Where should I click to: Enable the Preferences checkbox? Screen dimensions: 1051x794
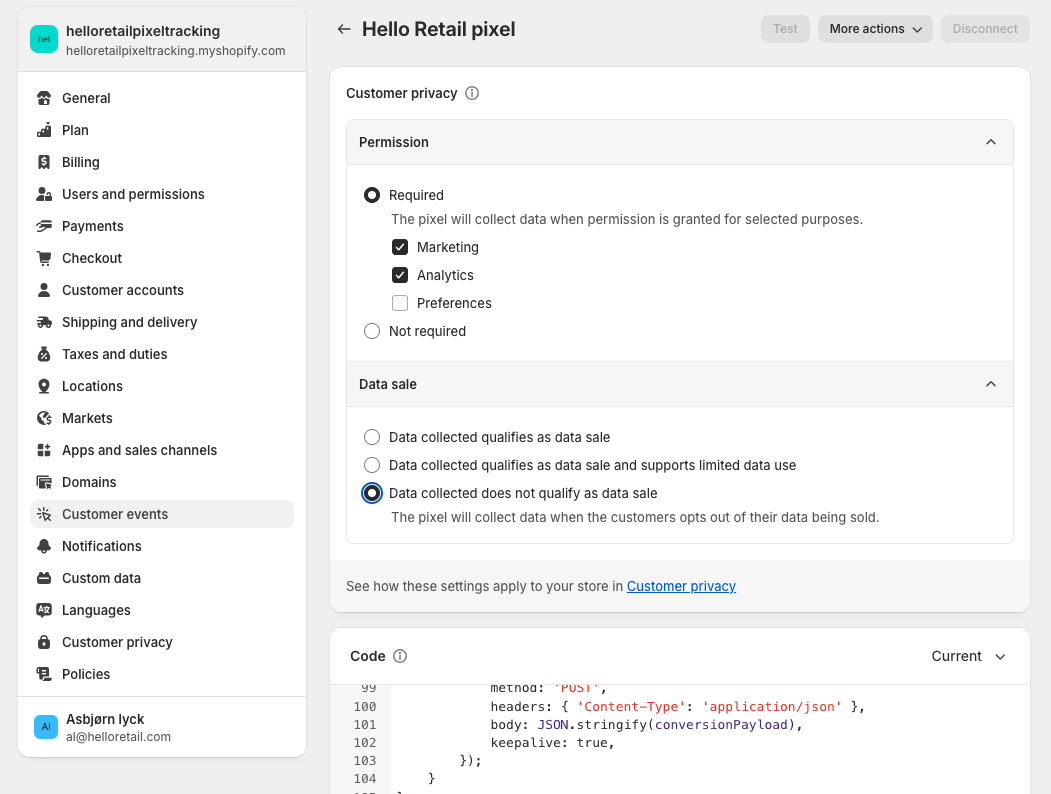pos(400,303)
